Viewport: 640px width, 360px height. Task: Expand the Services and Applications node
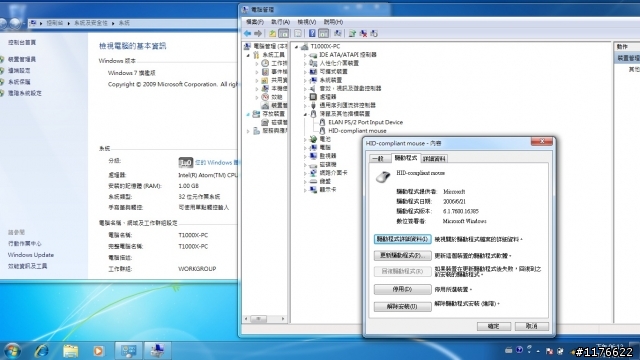(x=248, y=131)
